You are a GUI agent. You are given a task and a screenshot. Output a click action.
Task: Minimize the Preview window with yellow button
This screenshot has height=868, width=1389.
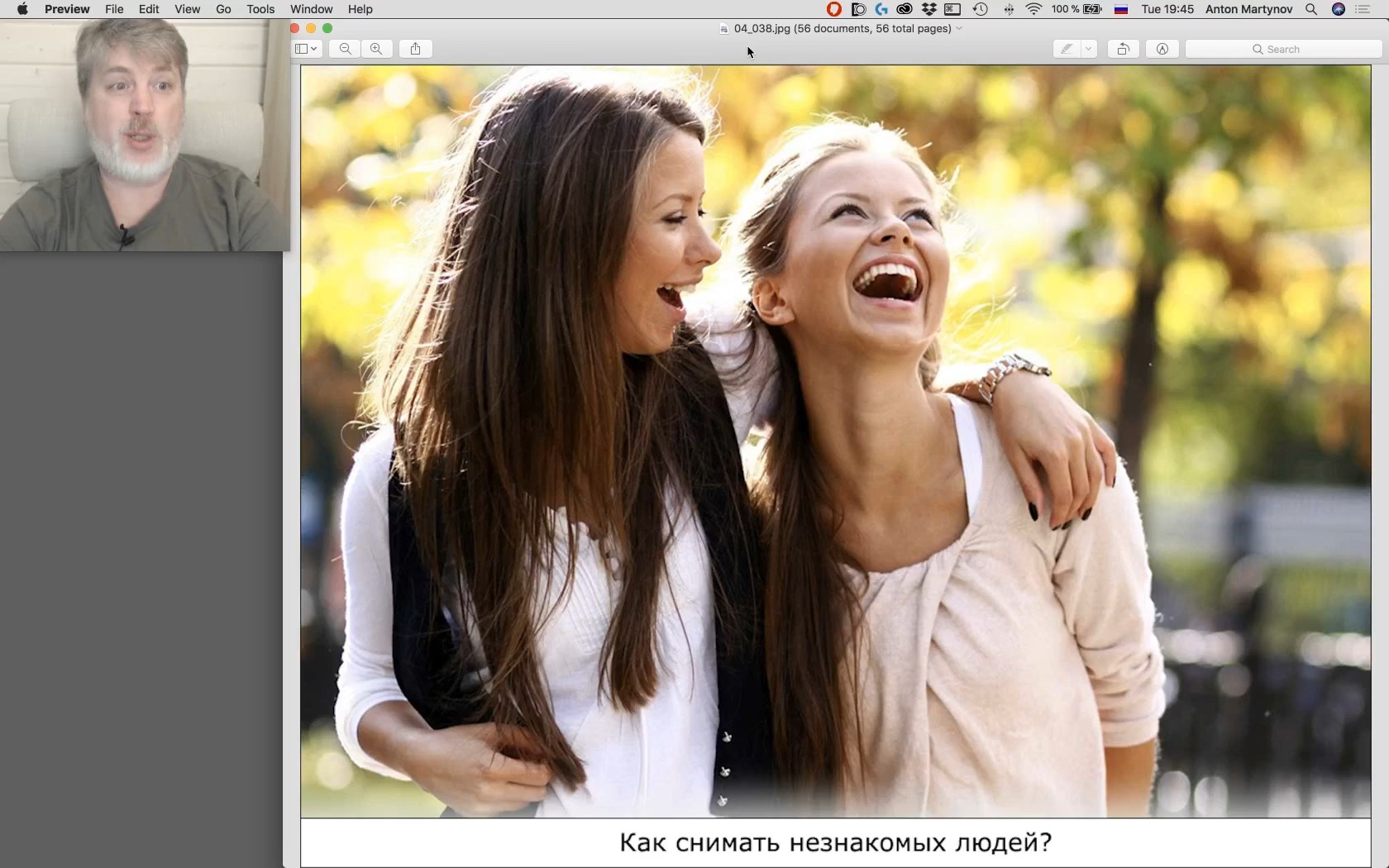pos(311,28)
